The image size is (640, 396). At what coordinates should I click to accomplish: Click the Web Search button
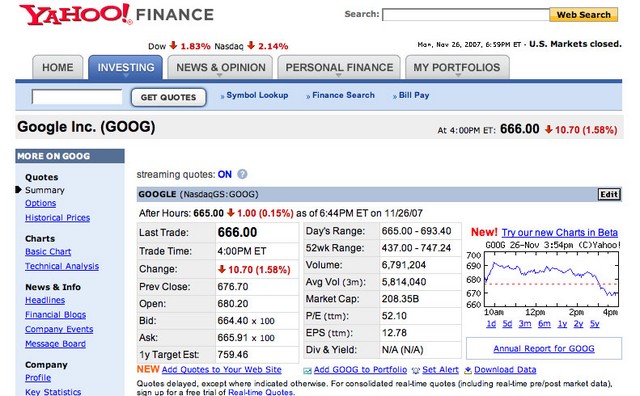[x=584, y=15]
